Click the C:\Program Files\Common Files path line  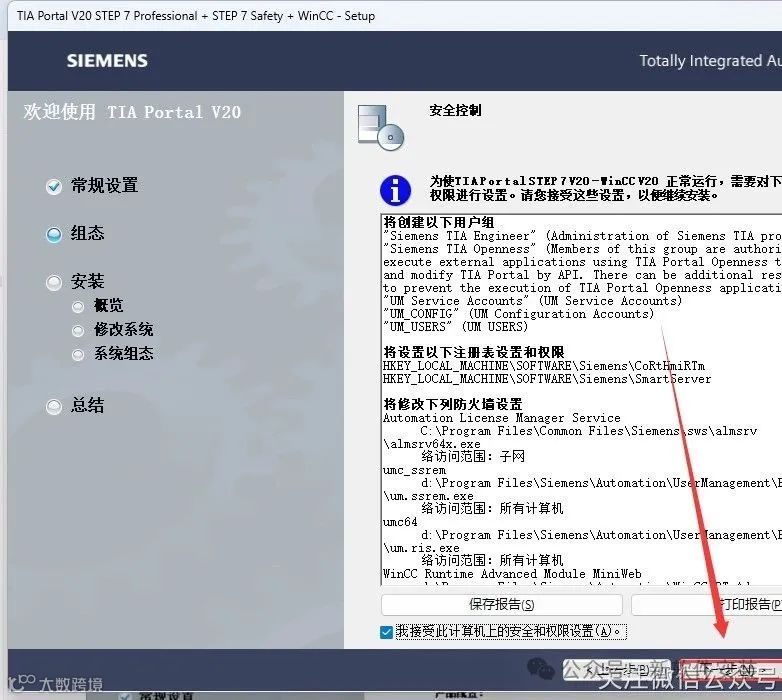[588, 431]
